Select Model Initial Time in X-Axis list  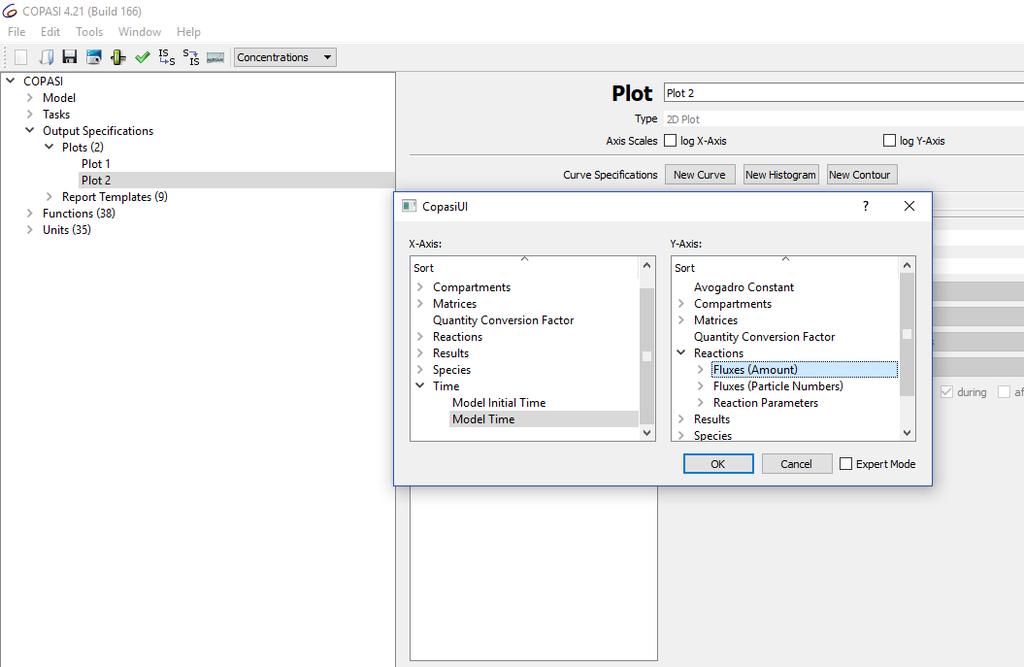(x=499, y=403)
